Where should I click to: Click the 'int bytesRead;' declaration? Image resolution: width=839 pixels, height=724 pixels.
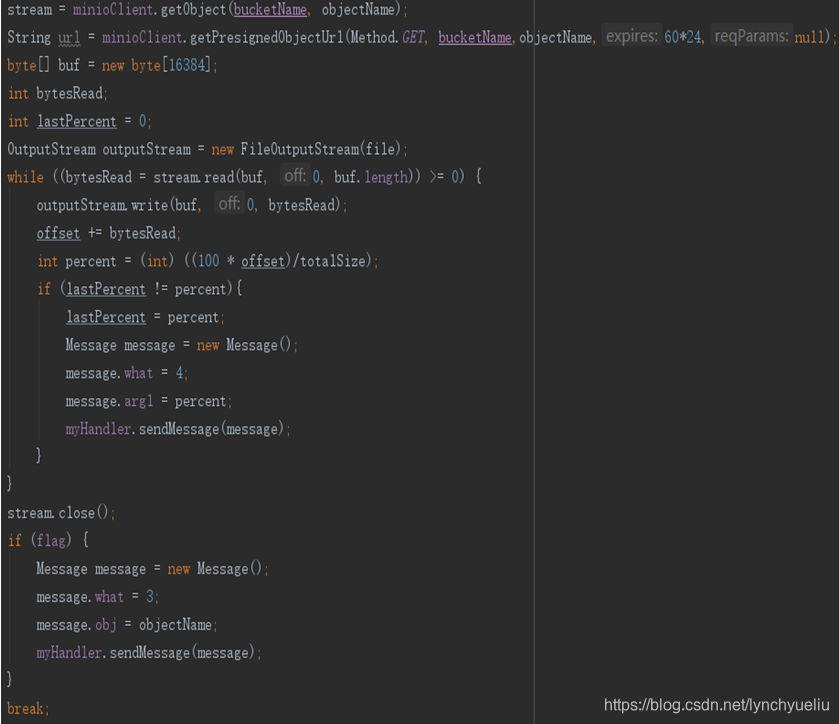coord(58,93)
